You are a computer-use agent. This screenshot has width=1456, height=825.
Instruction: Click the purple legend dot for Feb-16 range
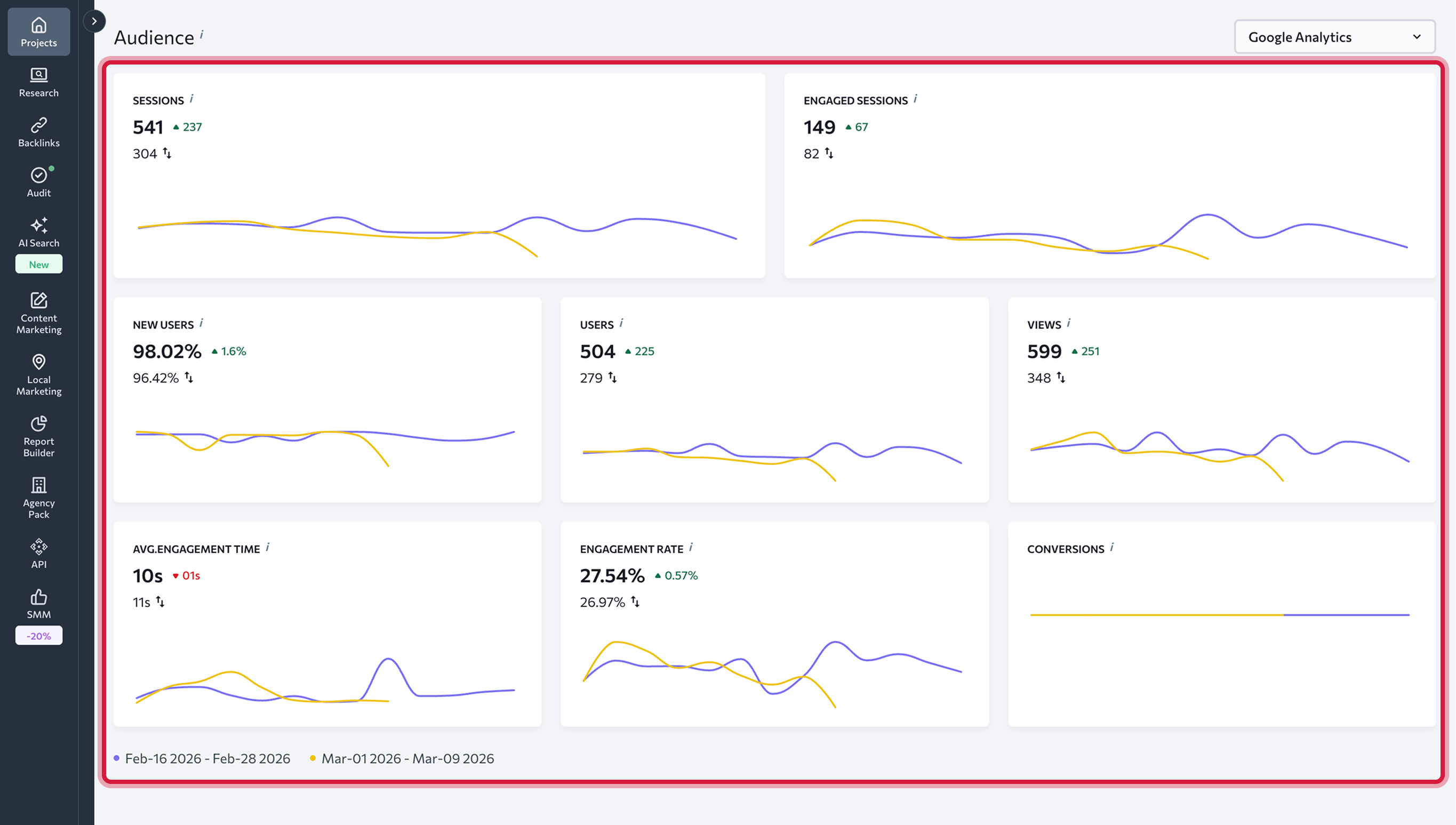117,758
